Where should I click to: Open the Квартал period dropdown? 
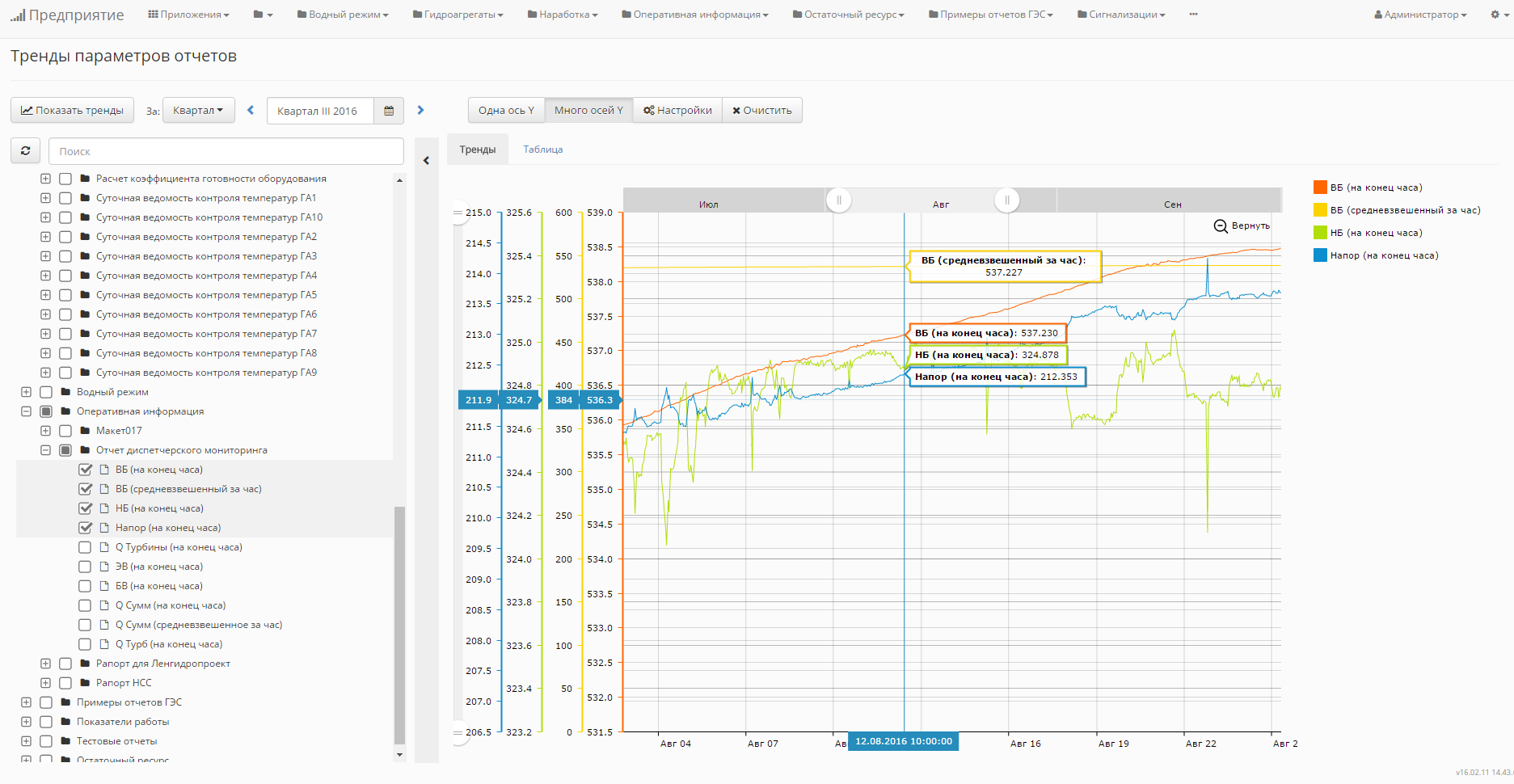coord(198,111)
